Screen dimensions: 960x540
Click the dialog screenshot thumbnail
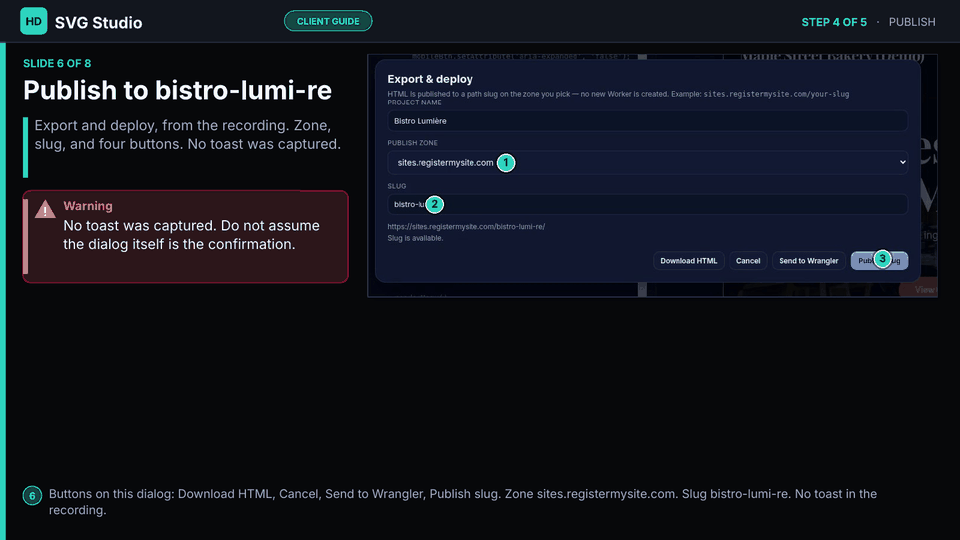pos(652,176)
